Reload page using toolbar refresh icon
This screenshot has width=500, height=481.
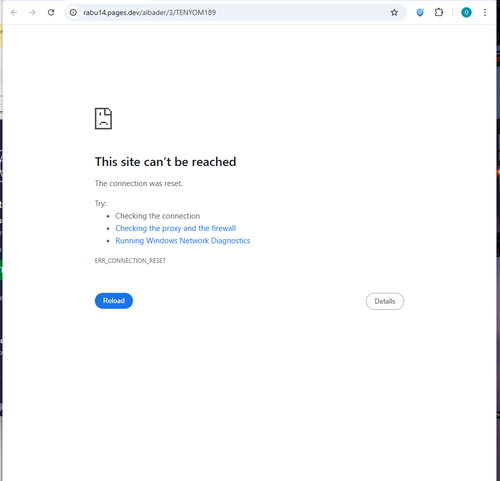click(51, 13)
